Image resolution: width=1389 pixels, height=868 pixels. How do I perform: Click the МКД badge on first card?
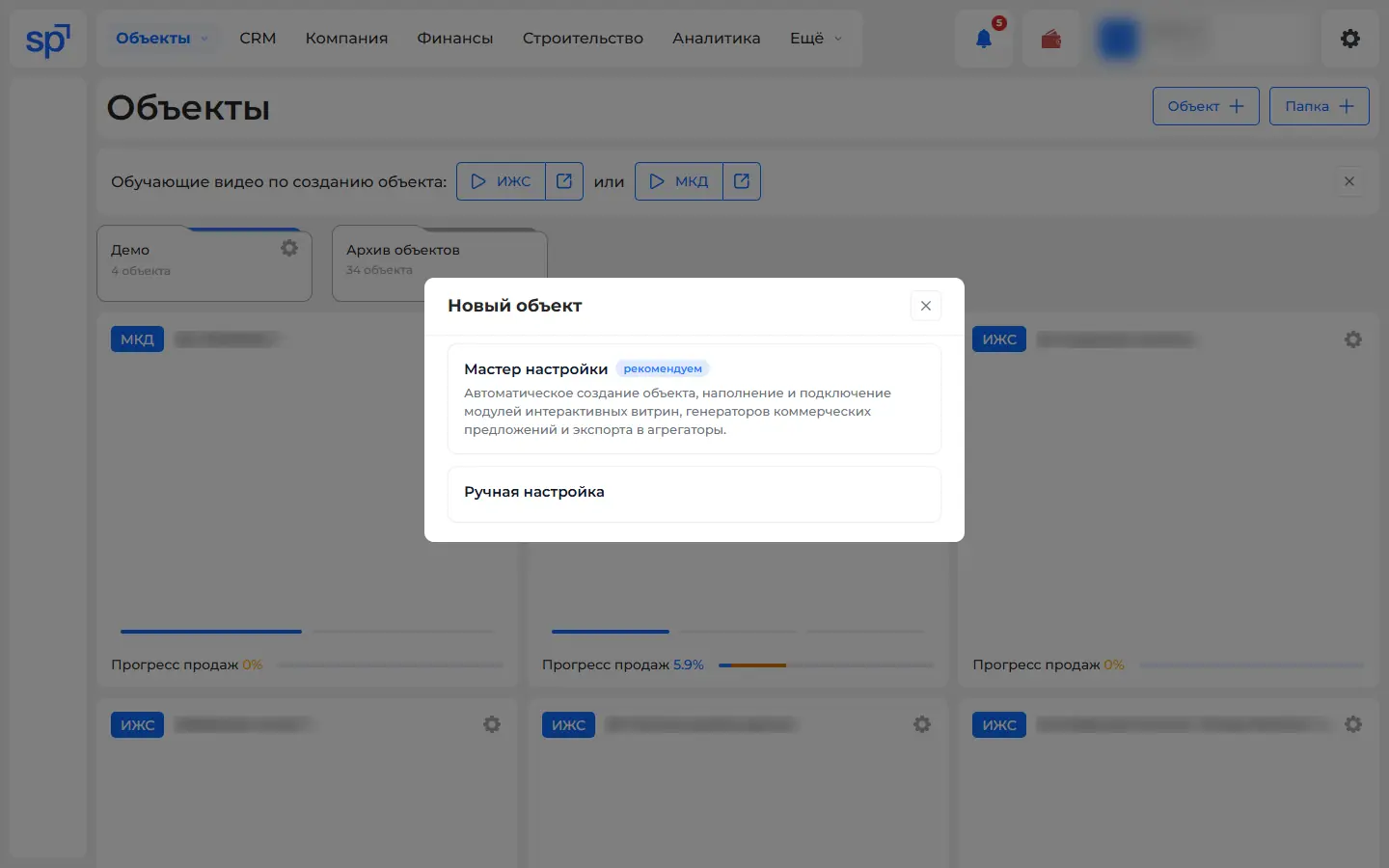pyautogui.click(x=137, y=339)
